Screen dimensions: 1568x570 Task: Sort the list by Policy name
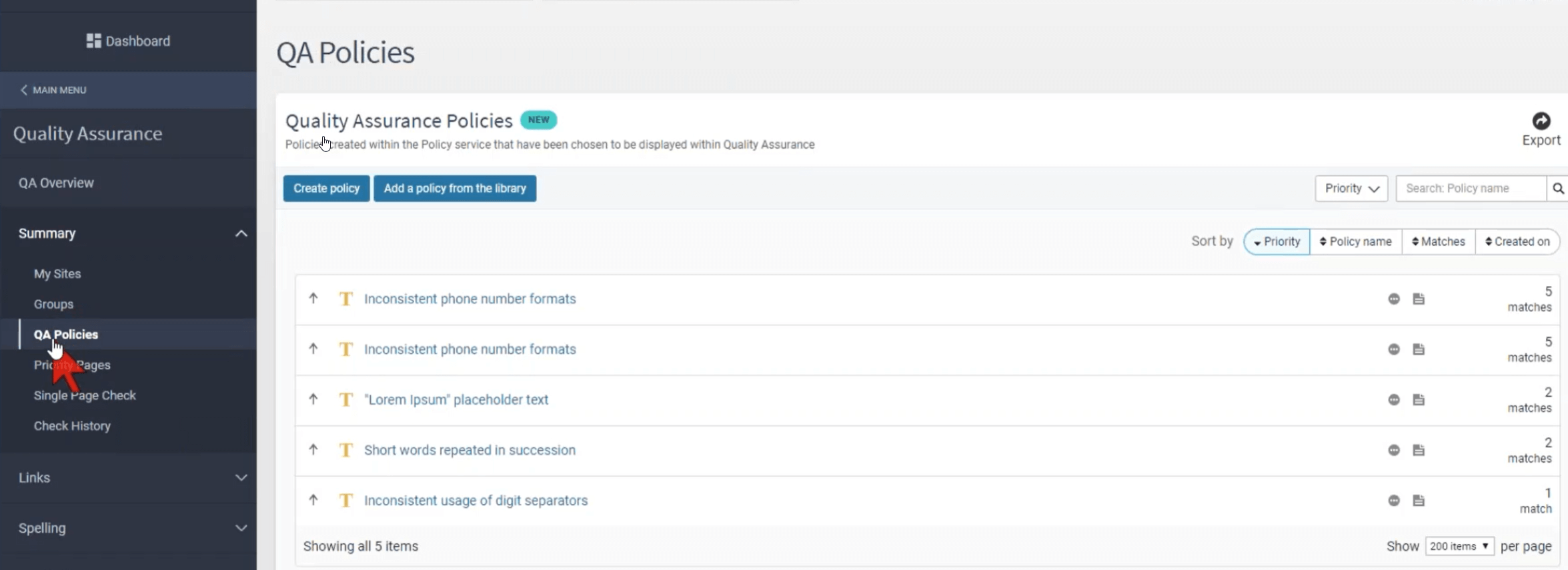tap(1356, 241)
